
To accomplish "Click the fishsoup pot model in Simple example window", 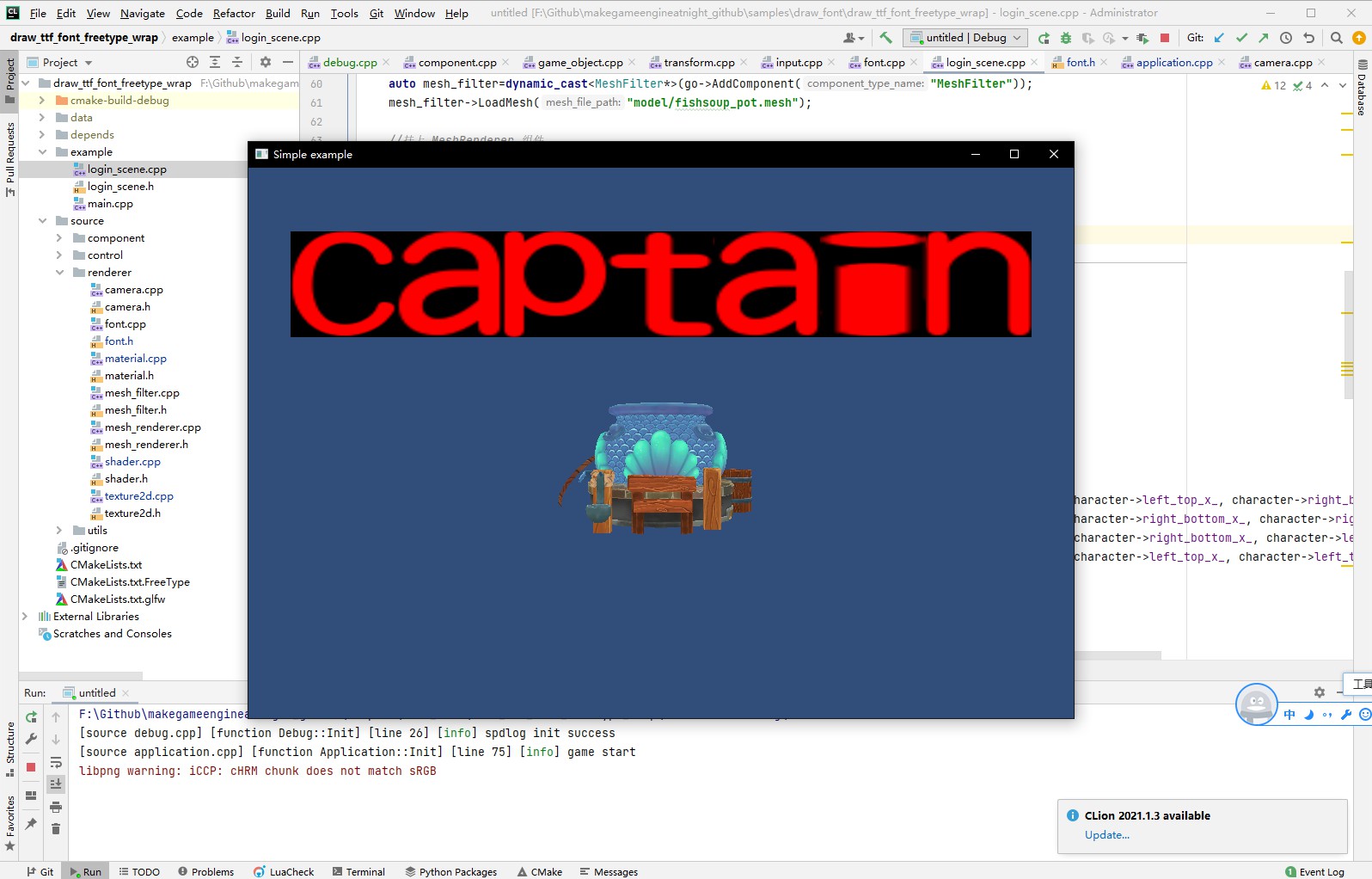I will pyautogui.click(x=657, y=470).
